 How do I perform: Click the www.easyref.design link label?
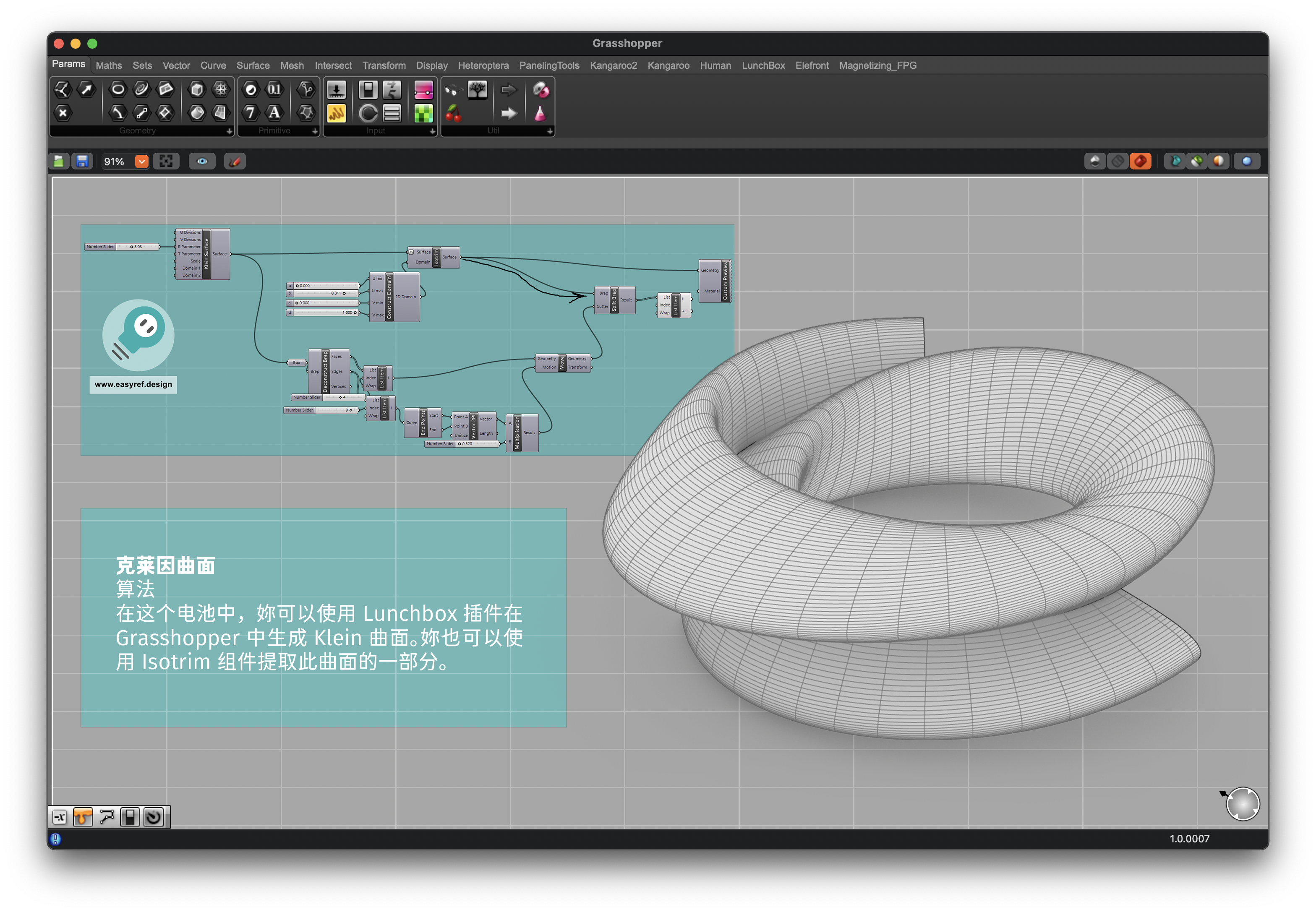pos(133,385)
